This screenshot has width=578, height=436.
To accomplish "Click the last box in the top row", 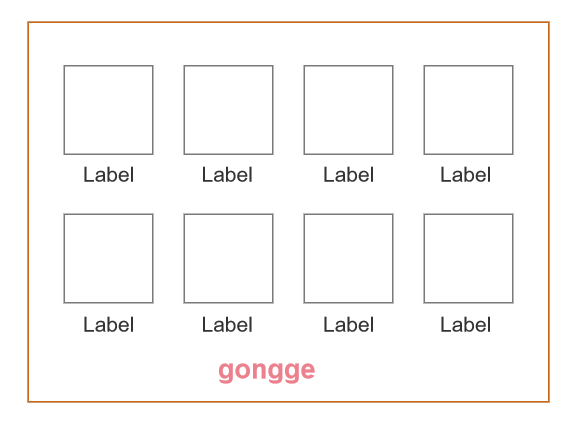I will (469, 110).
